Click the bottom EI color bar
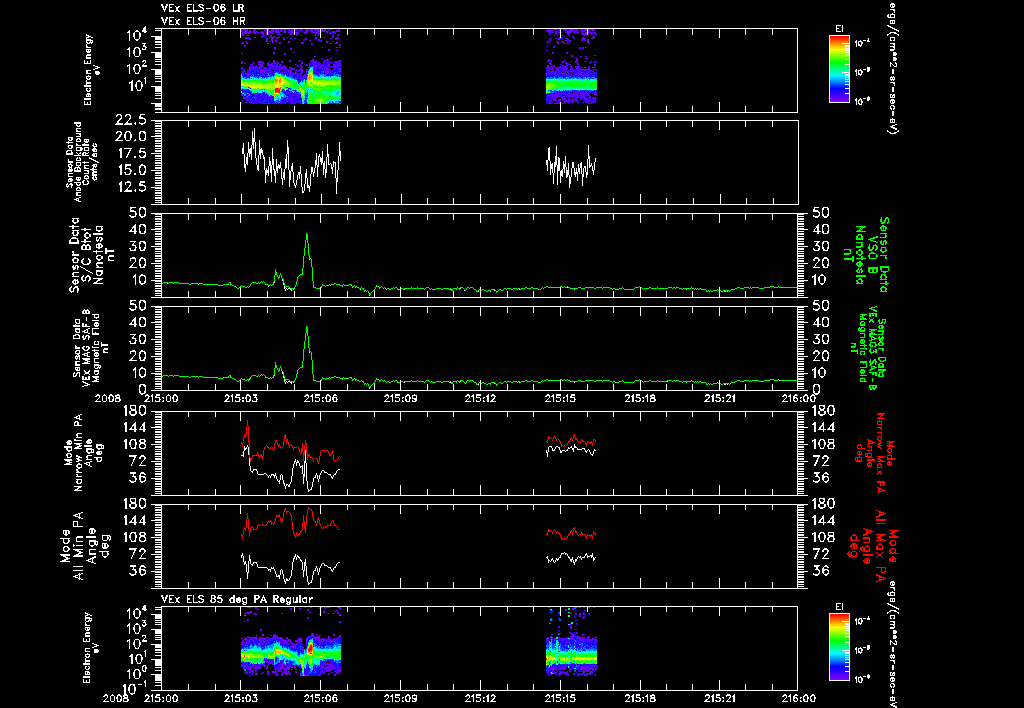This screenshot has width=1024, height=708. pos(839,648)
